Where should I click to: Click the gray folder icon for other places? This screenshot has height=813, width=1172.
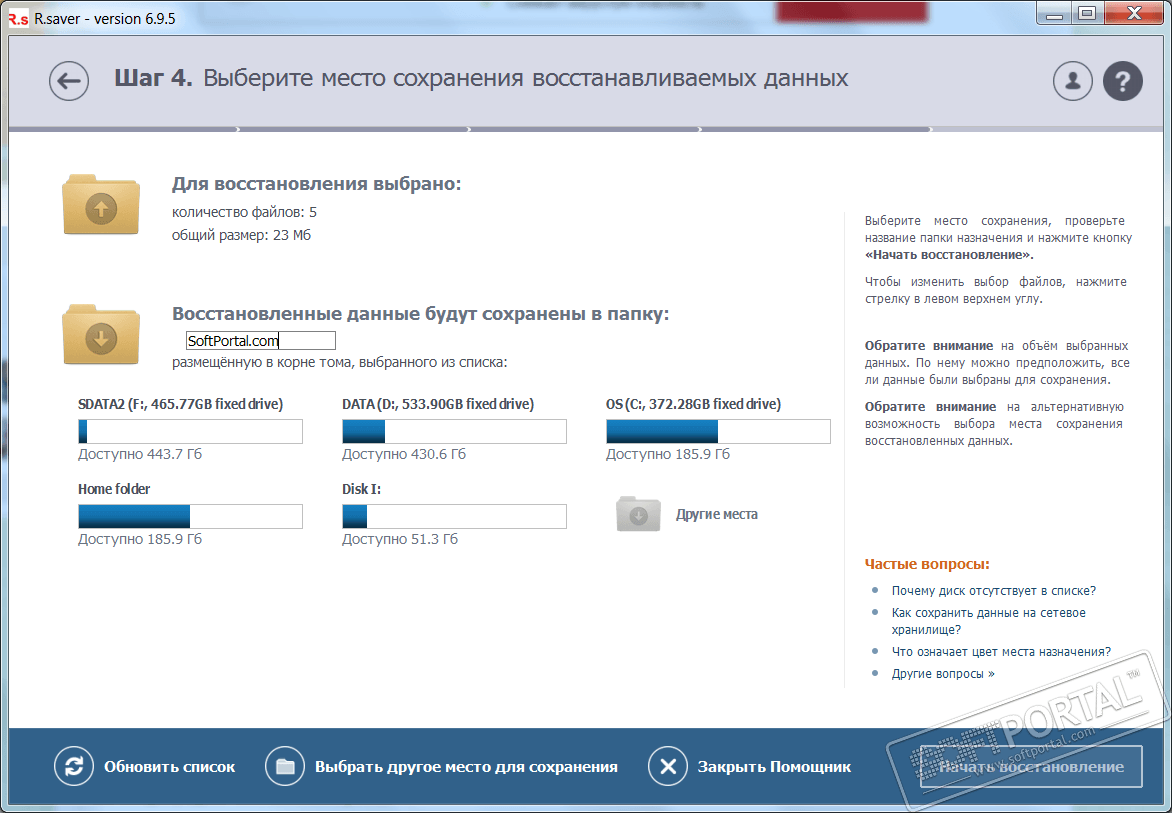(x=638, y=514)
